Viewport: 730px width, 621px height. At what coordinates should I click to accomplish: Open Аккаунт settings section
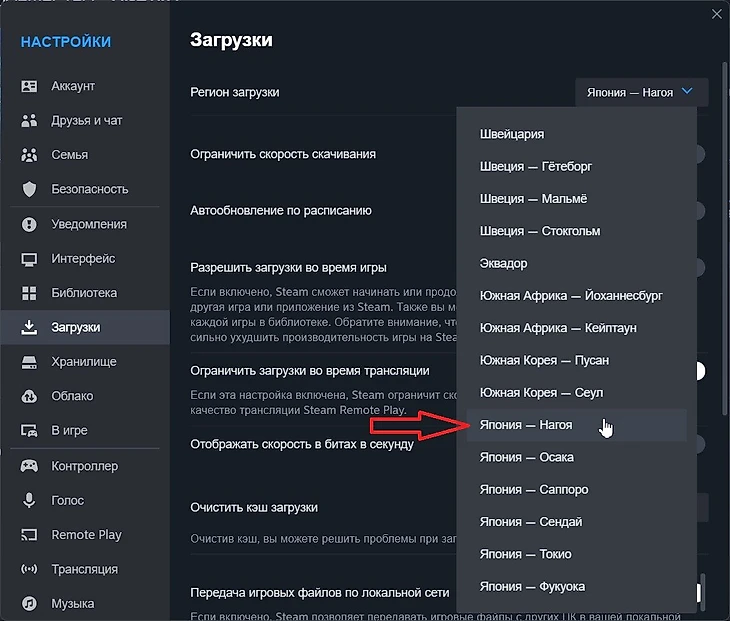(85, 86)
